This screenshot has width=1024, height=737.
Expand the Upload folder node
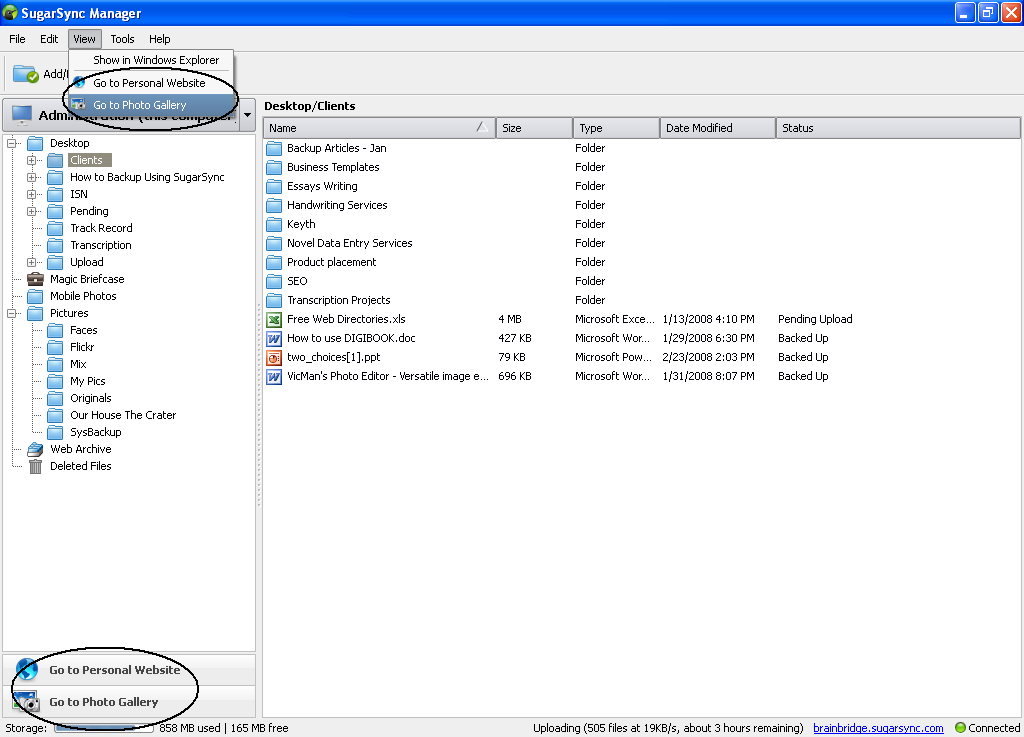click(31, 262)
